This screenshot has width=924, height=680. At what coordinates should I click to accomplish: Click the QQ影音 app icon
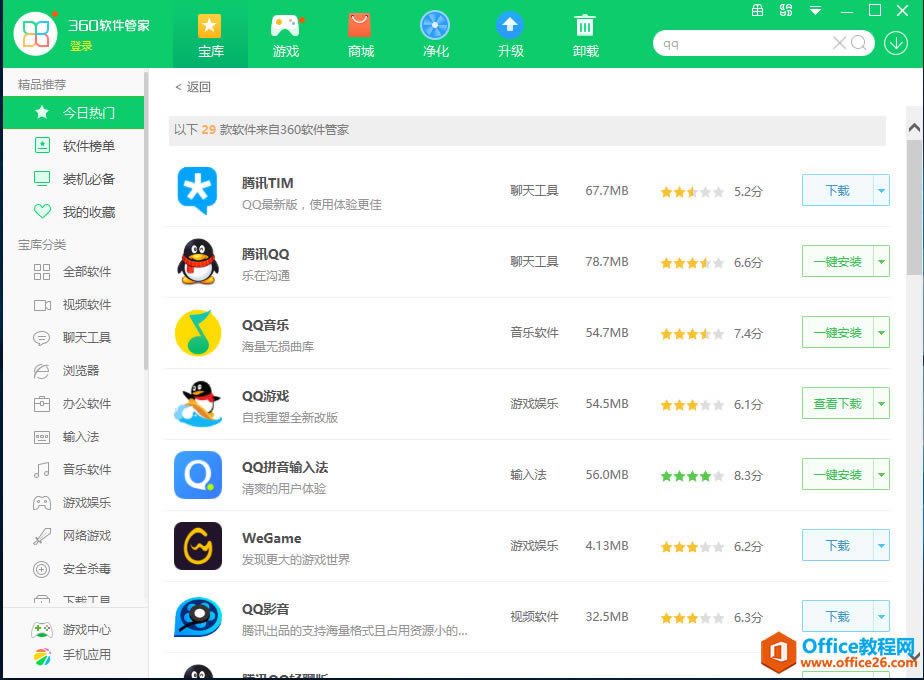198,617
